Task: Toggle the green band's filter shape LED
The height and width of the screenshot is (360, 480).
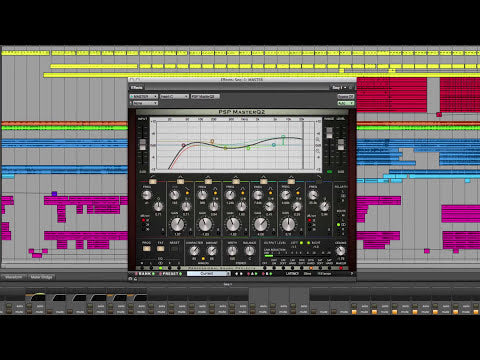Action: coord(243,193)
